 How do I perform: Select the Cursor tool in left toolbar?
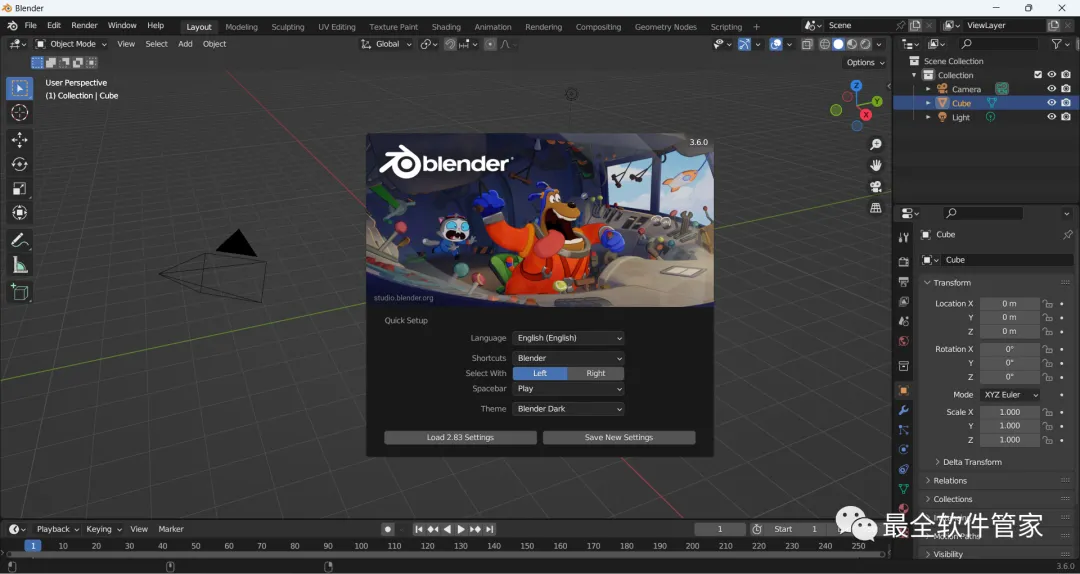20,113
